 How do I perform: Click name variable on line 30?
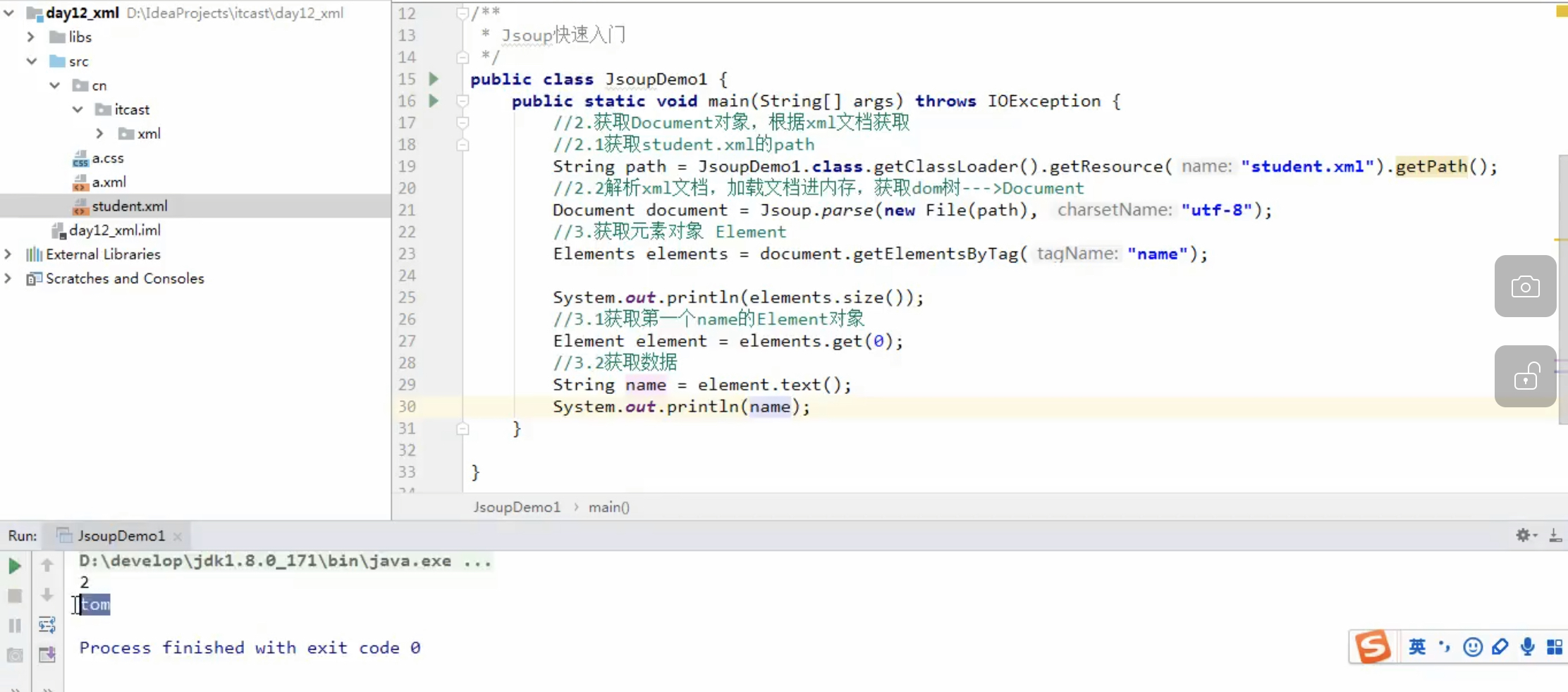(770, 407)
